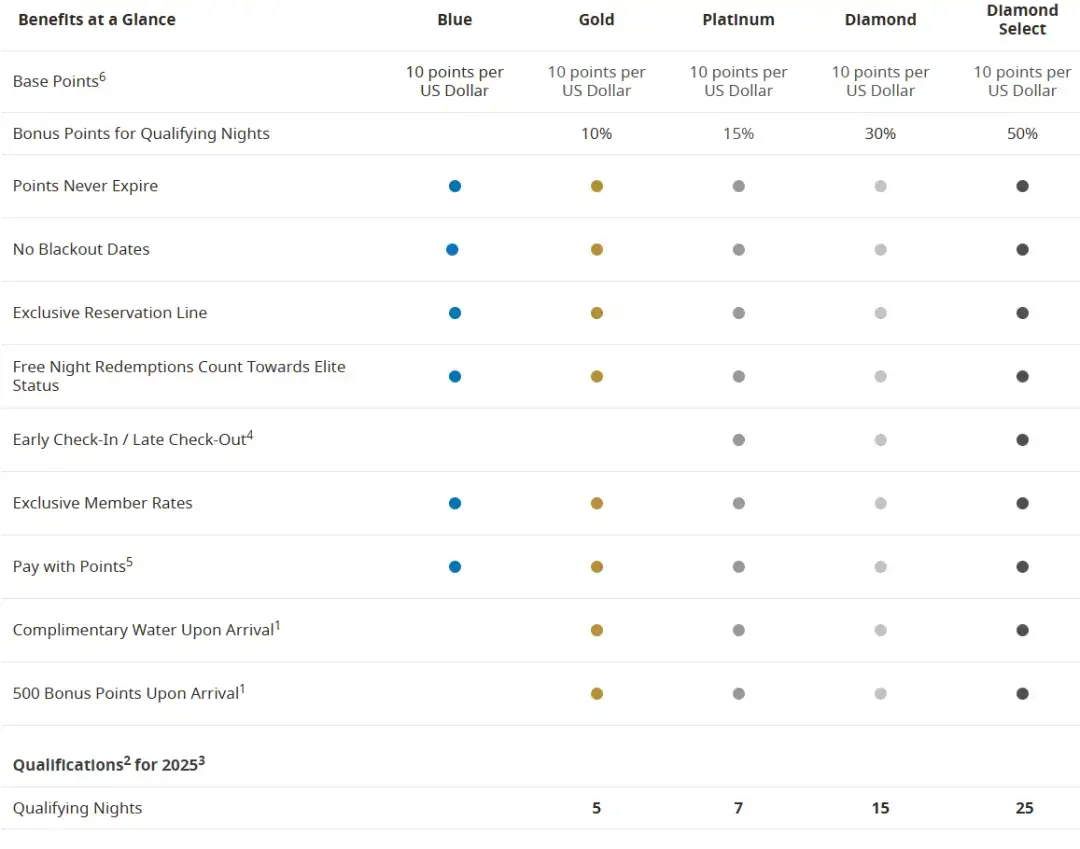Click the Blue dot for Points Never Expire

[455, 186]
